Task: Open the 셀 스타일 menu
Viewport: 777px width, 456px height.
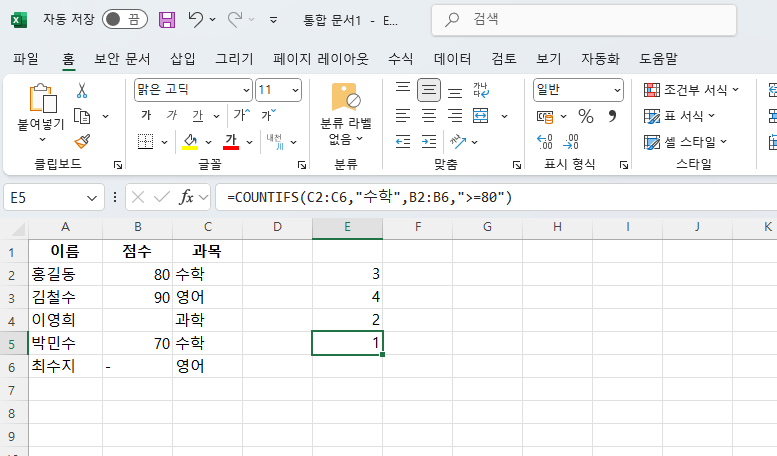Action: 685,142
